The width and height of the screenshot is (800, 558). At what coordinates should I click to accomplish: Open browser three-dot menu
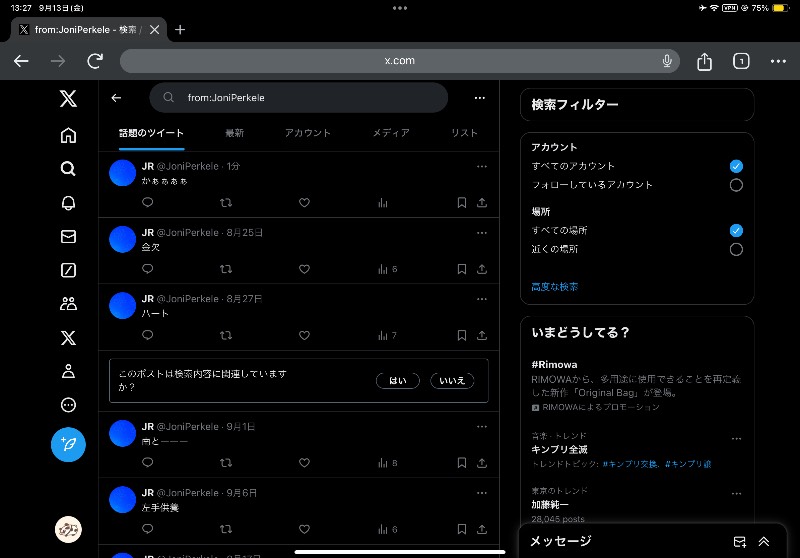click(778, 61)
